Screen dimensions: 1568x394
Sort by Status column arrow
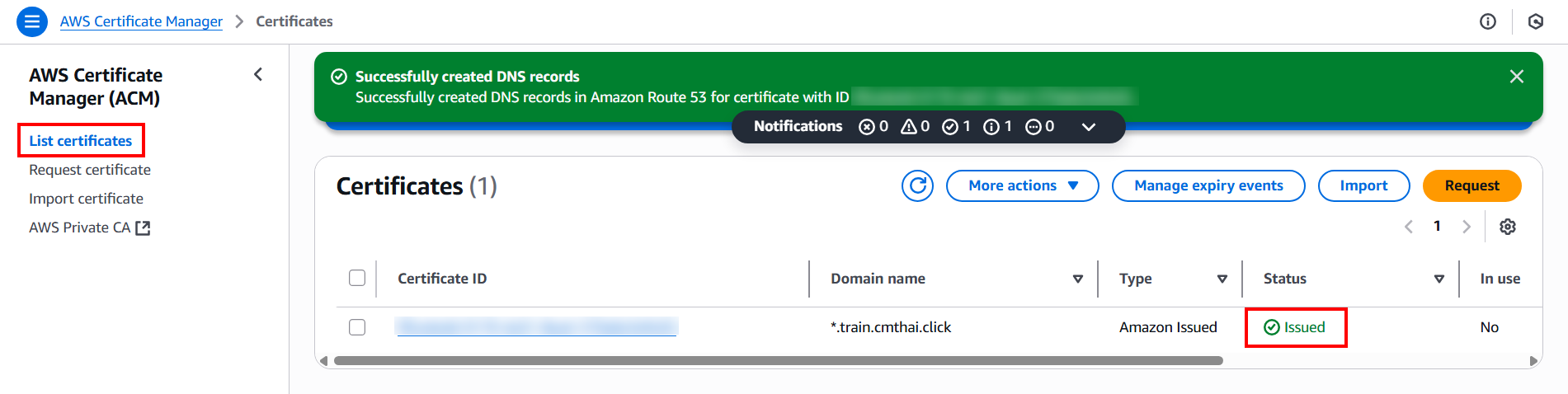click(1439, 279)
